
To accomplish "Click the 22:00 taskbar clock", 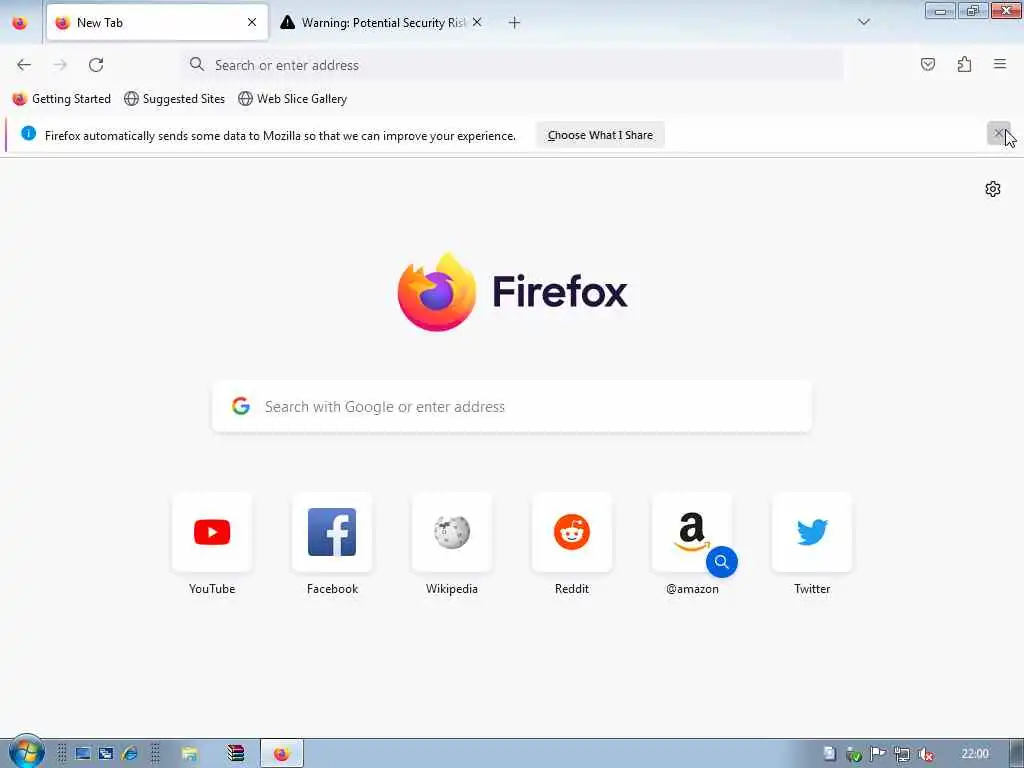I will click(975, 754).
